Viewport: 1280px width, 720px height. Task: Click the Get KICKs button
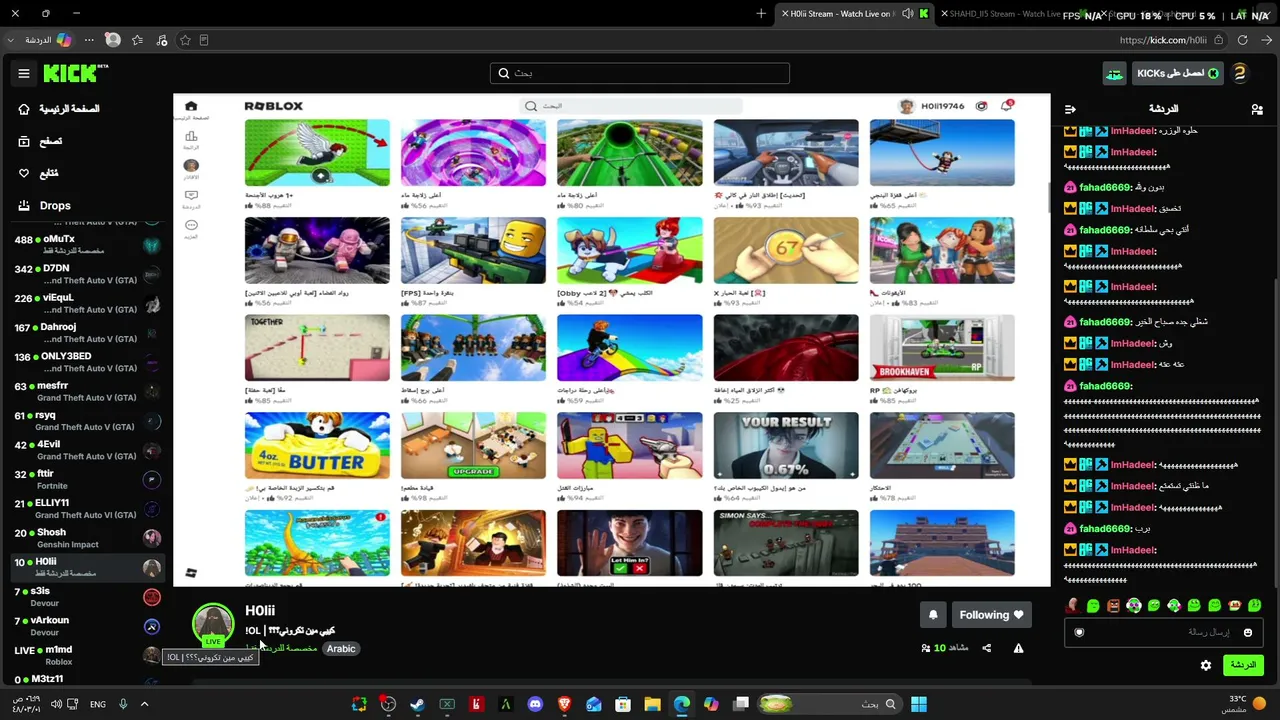click(x=1177, y=73)
